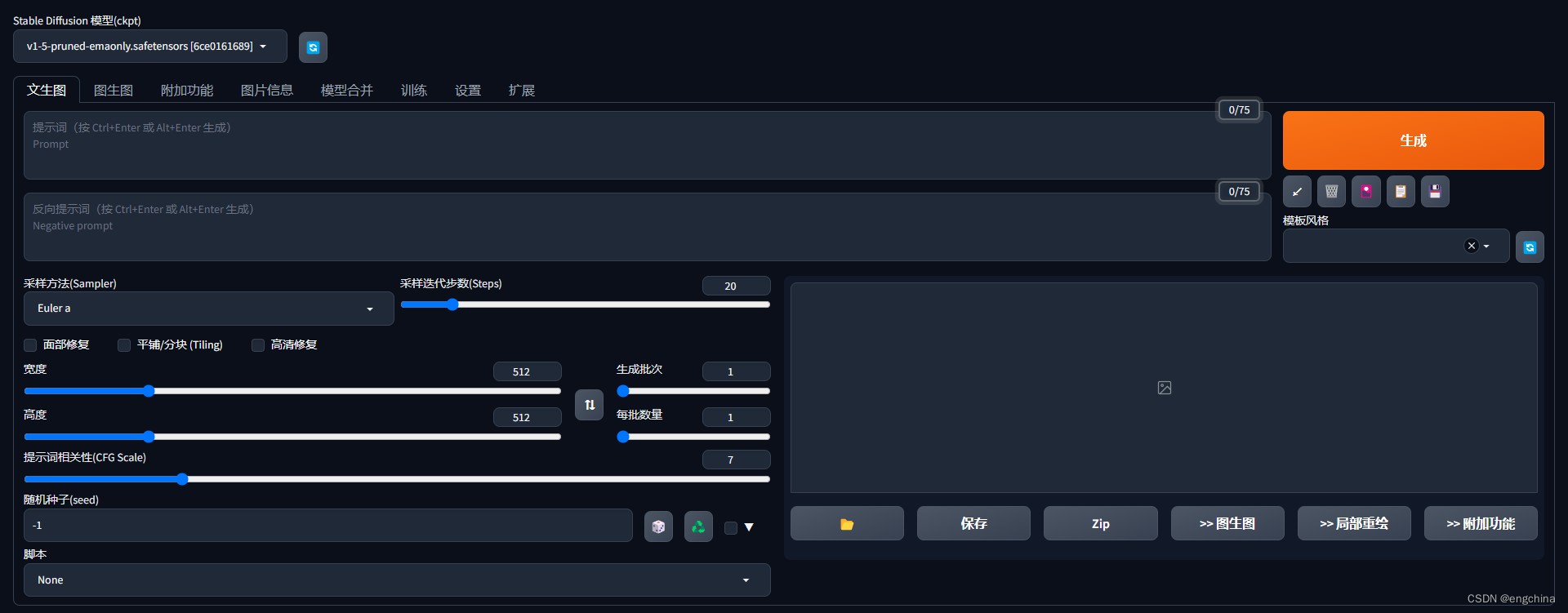1568x613 pixels.
Task: Enable the 高清修复 hires fix checkbox
Action: click(x=258, y=345)
